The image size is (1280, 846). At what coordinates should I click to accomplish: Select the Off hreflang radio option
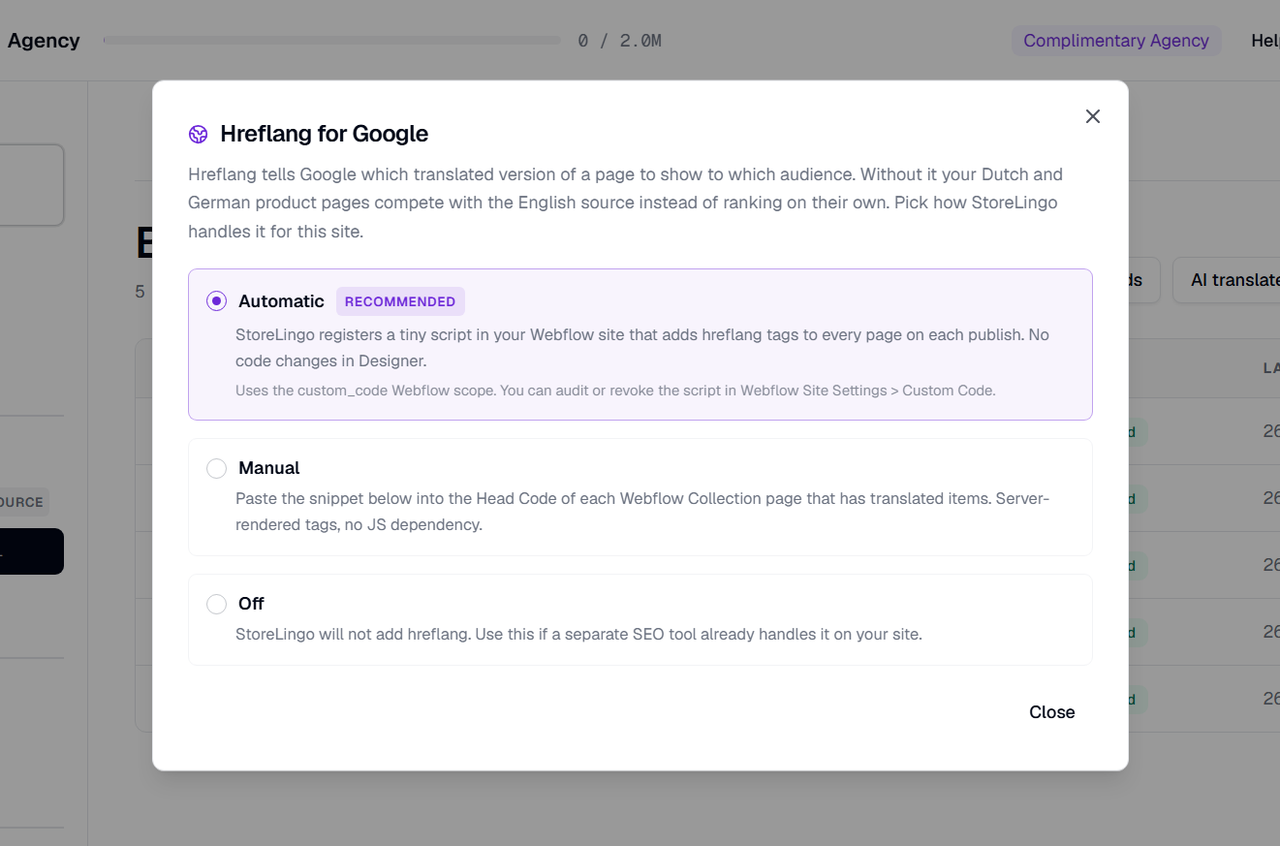[x=216, y=604]
